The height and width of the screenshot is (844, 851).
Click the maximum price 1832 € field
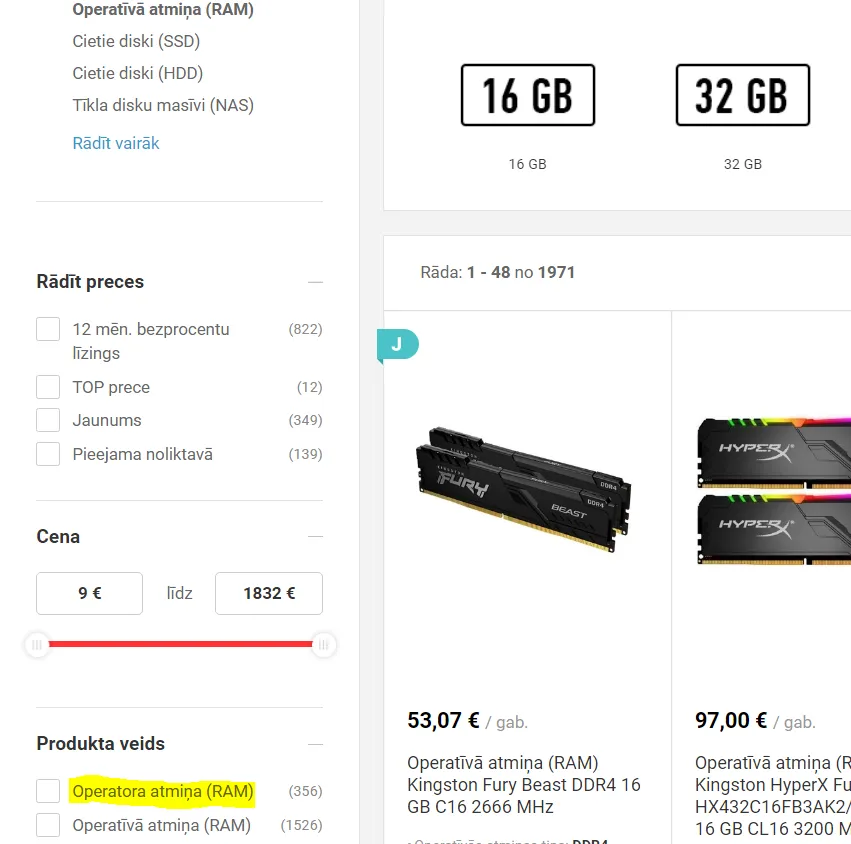click(269, 593)
